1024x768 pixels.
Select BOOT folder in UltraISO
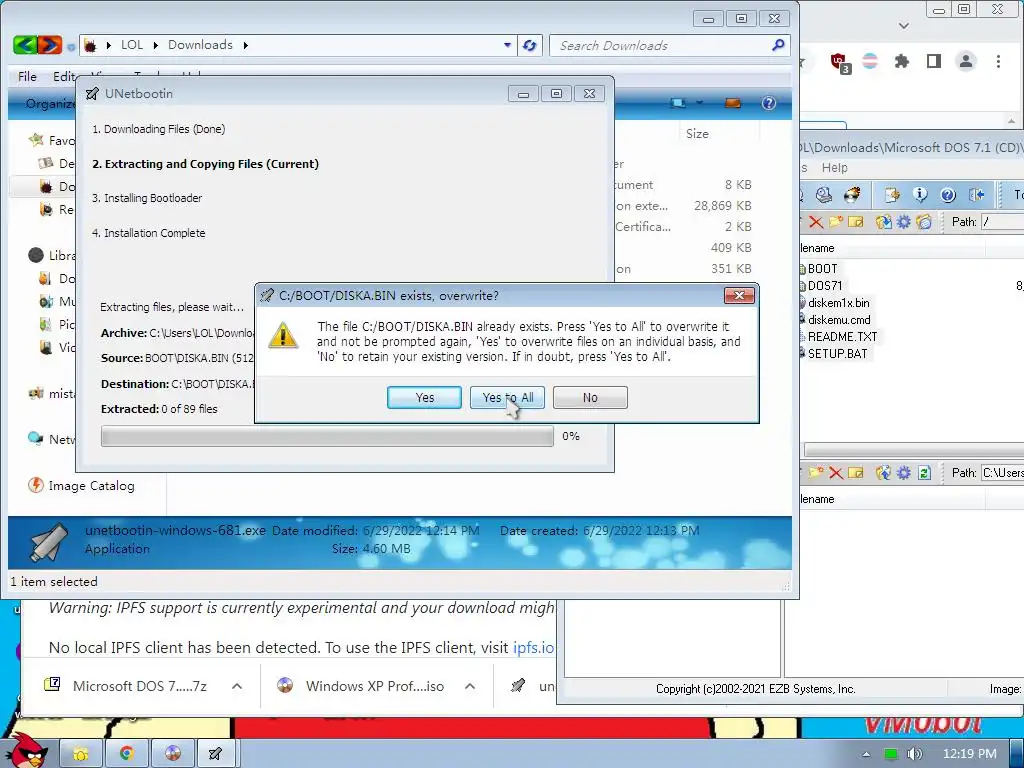[x=822, y=268]
